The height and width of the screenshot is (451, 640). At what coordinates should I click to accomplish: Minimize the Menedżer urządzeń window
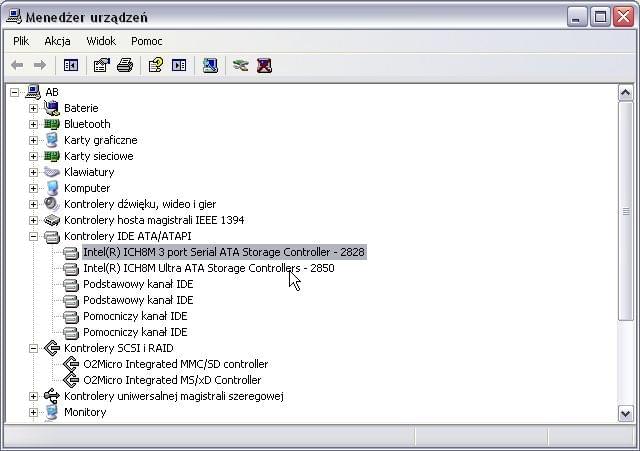pos(576,17)
